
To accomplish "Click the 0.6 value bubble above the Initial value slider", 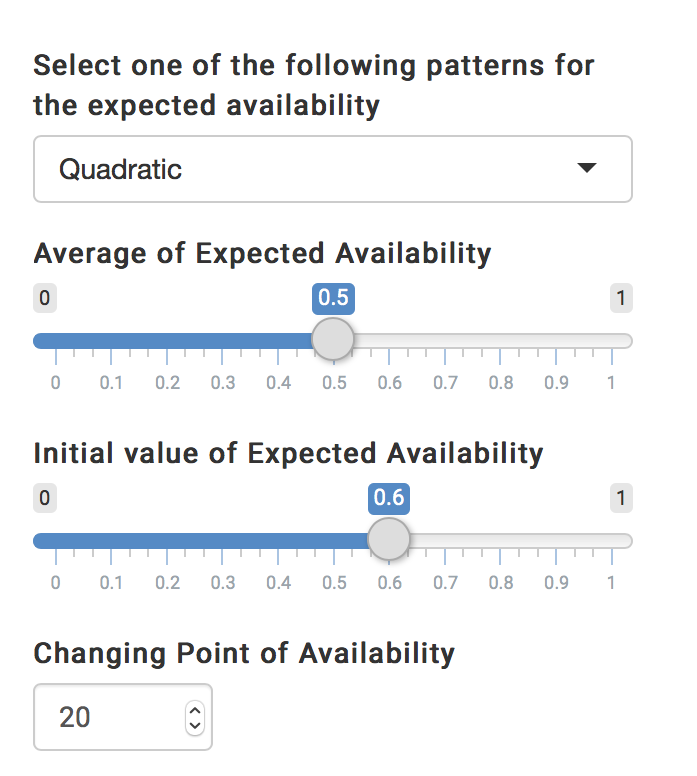I will click(389, 498).
